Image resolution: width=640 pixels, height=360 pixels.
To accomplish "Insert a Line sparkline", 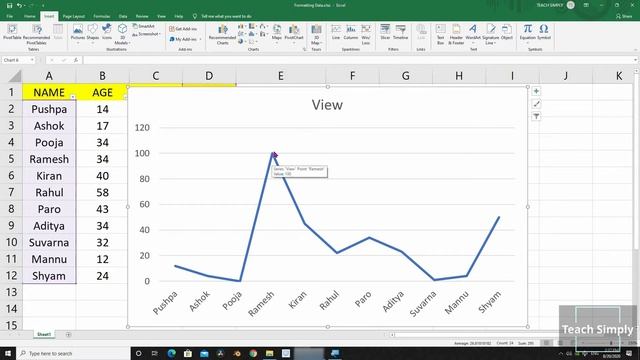I will 336,32.
